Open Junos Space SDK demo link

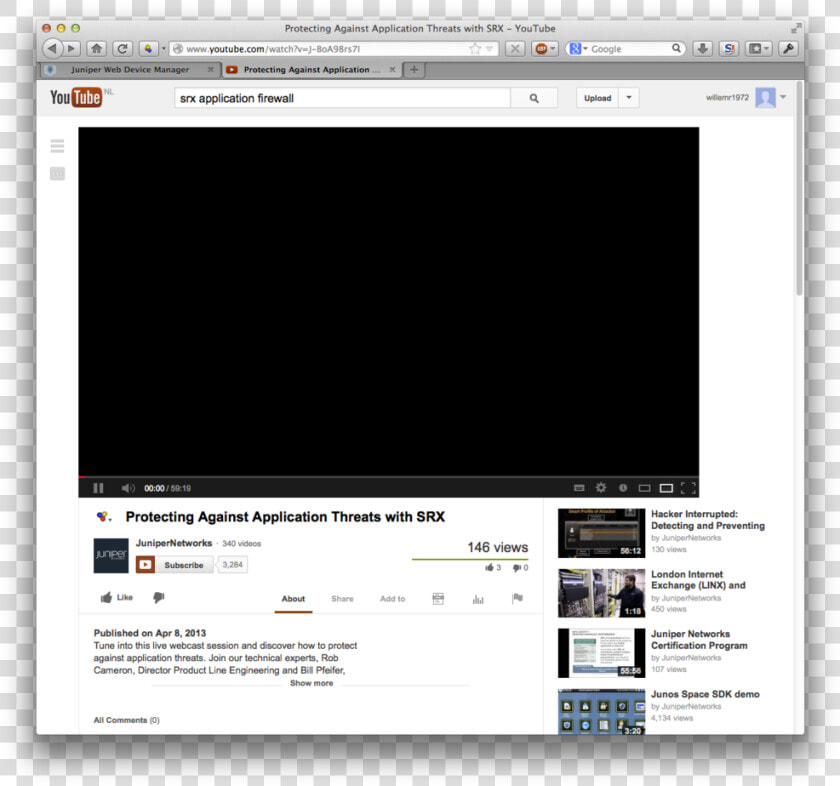705,694
